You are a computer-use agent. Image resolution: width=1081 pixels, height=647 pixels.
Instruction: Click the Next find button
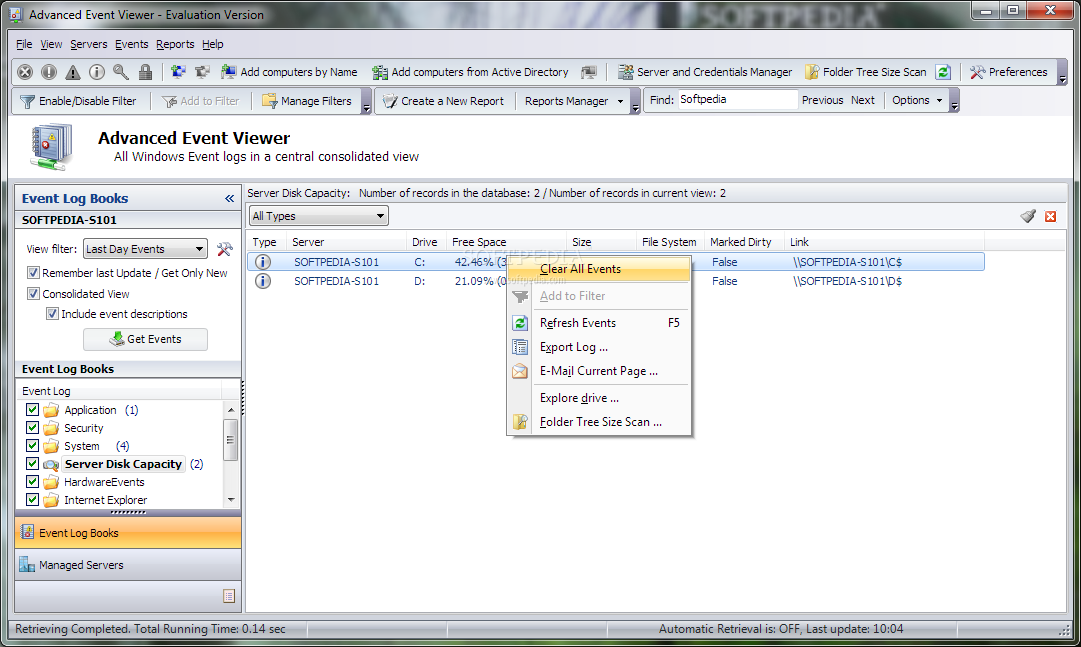click(x=862, y=100)
